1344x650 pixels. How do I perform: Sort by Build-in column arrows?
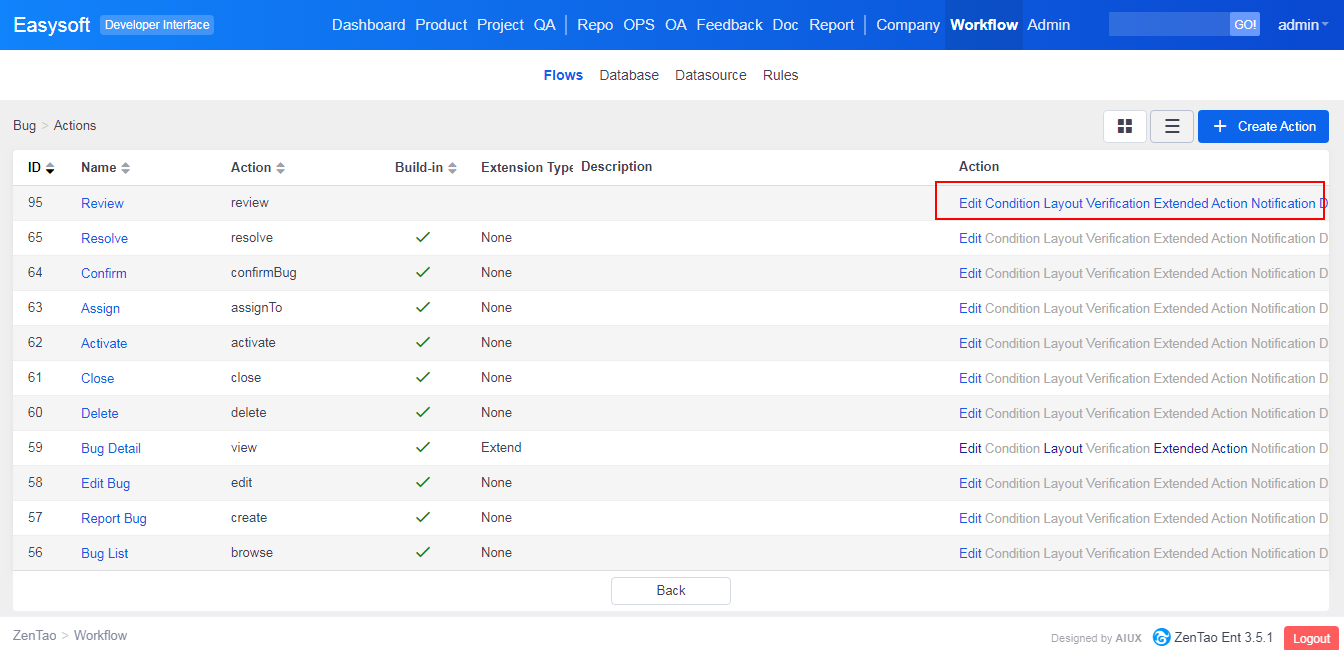coord(452,168)
